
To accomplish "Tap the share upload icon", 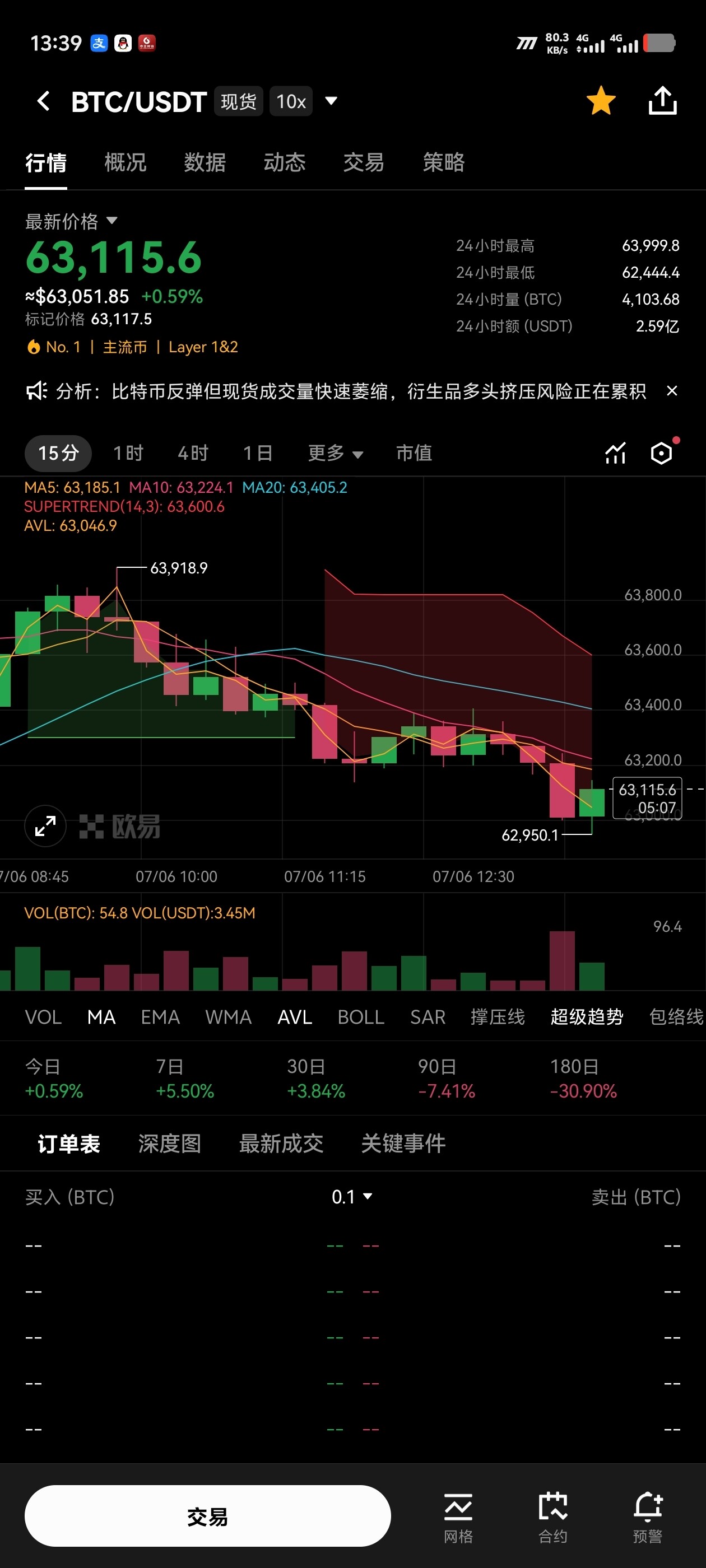I will click(662, 100).
